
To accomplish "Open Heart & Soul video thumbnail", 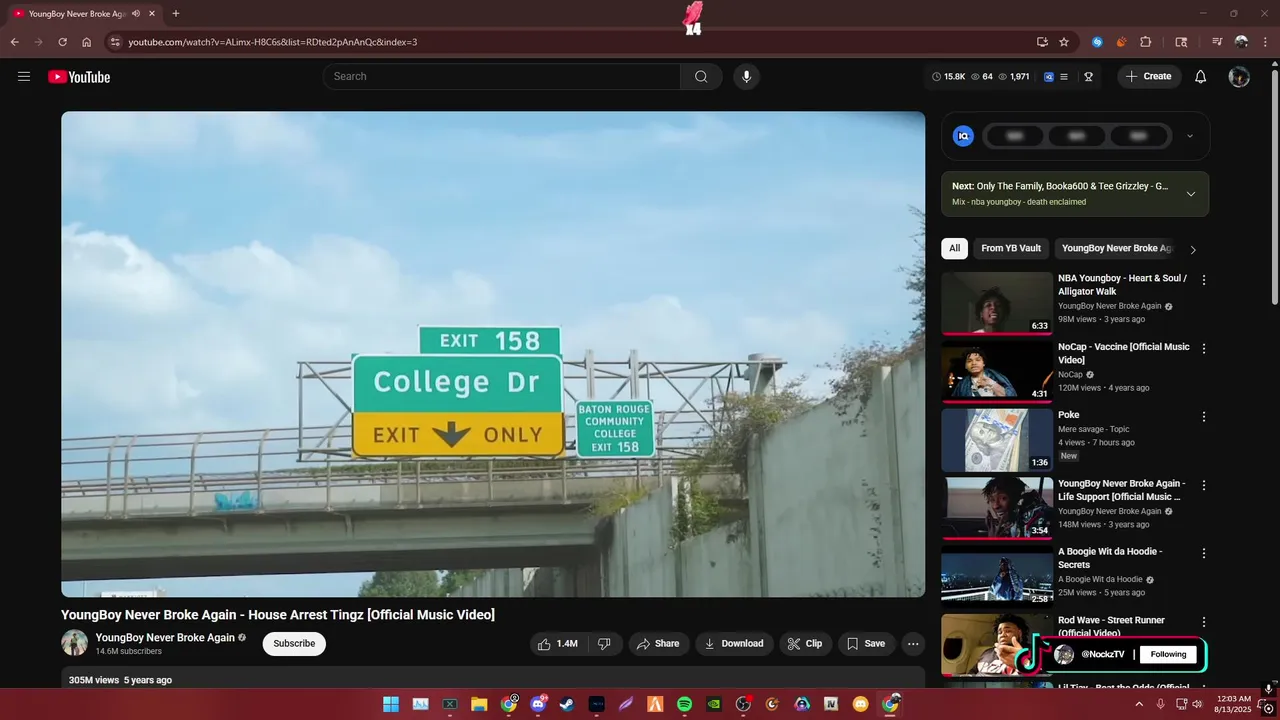I will coord(997,303).
